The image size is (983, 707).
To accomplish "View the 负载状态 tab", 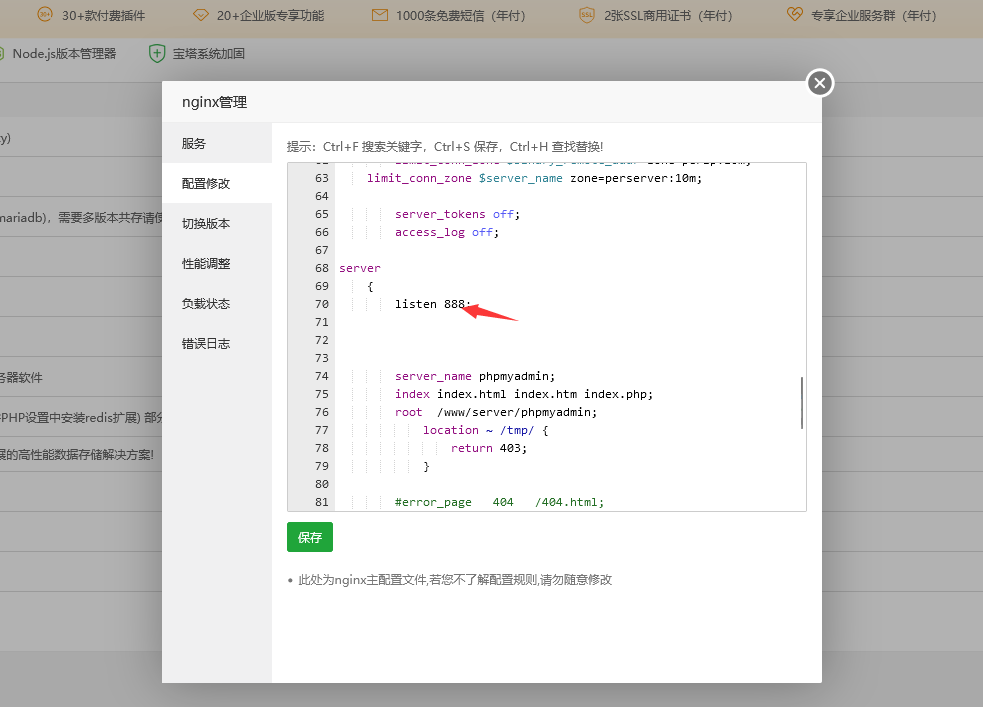I will click(217, 304).
